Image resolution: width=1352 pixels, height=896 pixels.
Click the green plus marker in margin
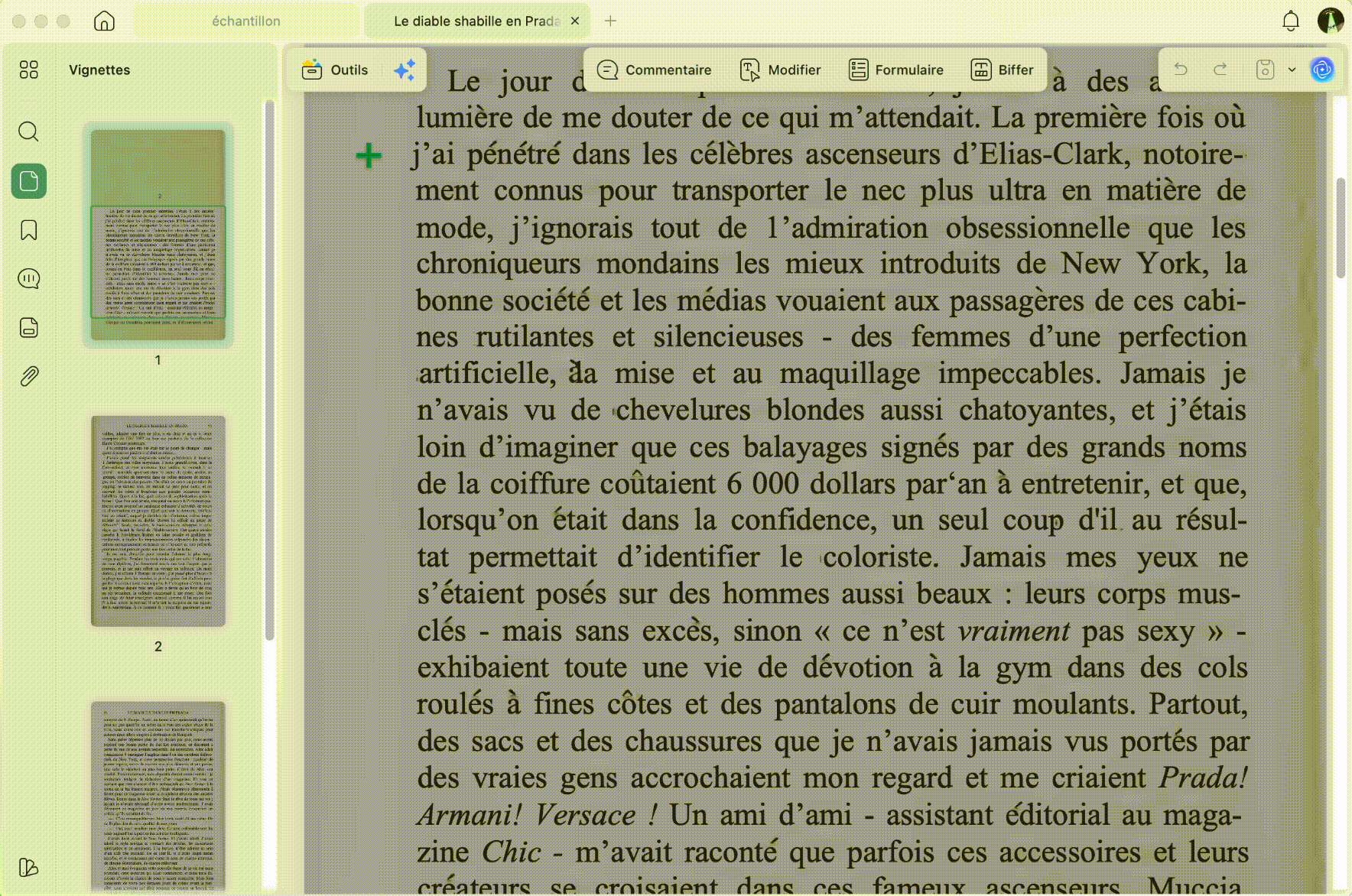(x=369, y=156)
